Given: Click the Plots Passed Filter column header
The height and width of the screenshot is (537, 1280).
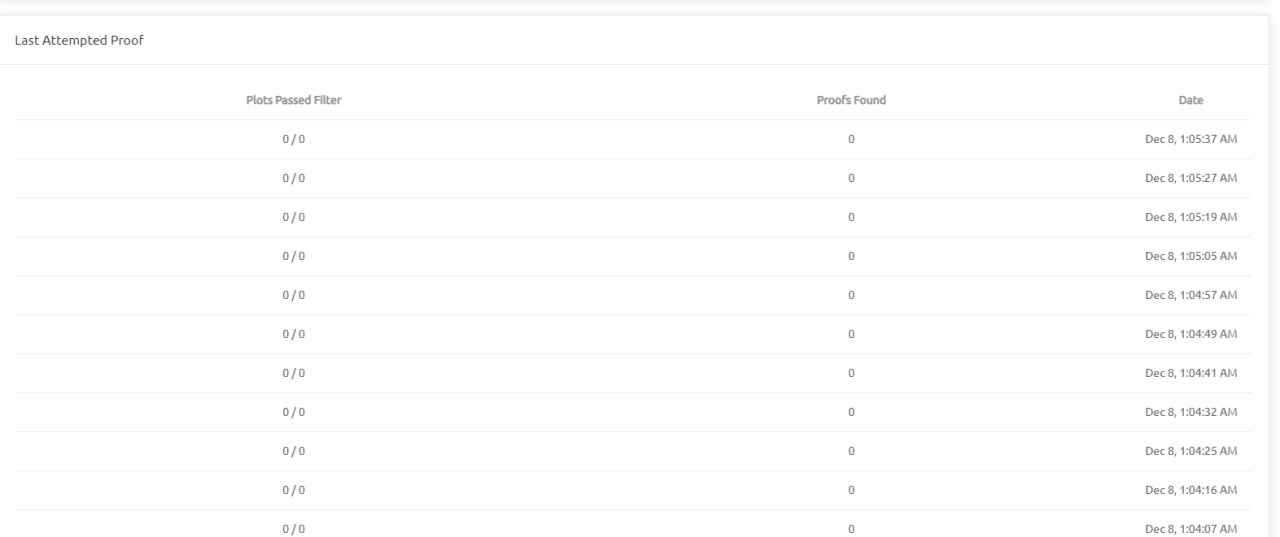Looking at the screenshot, I should coord(294,100).
